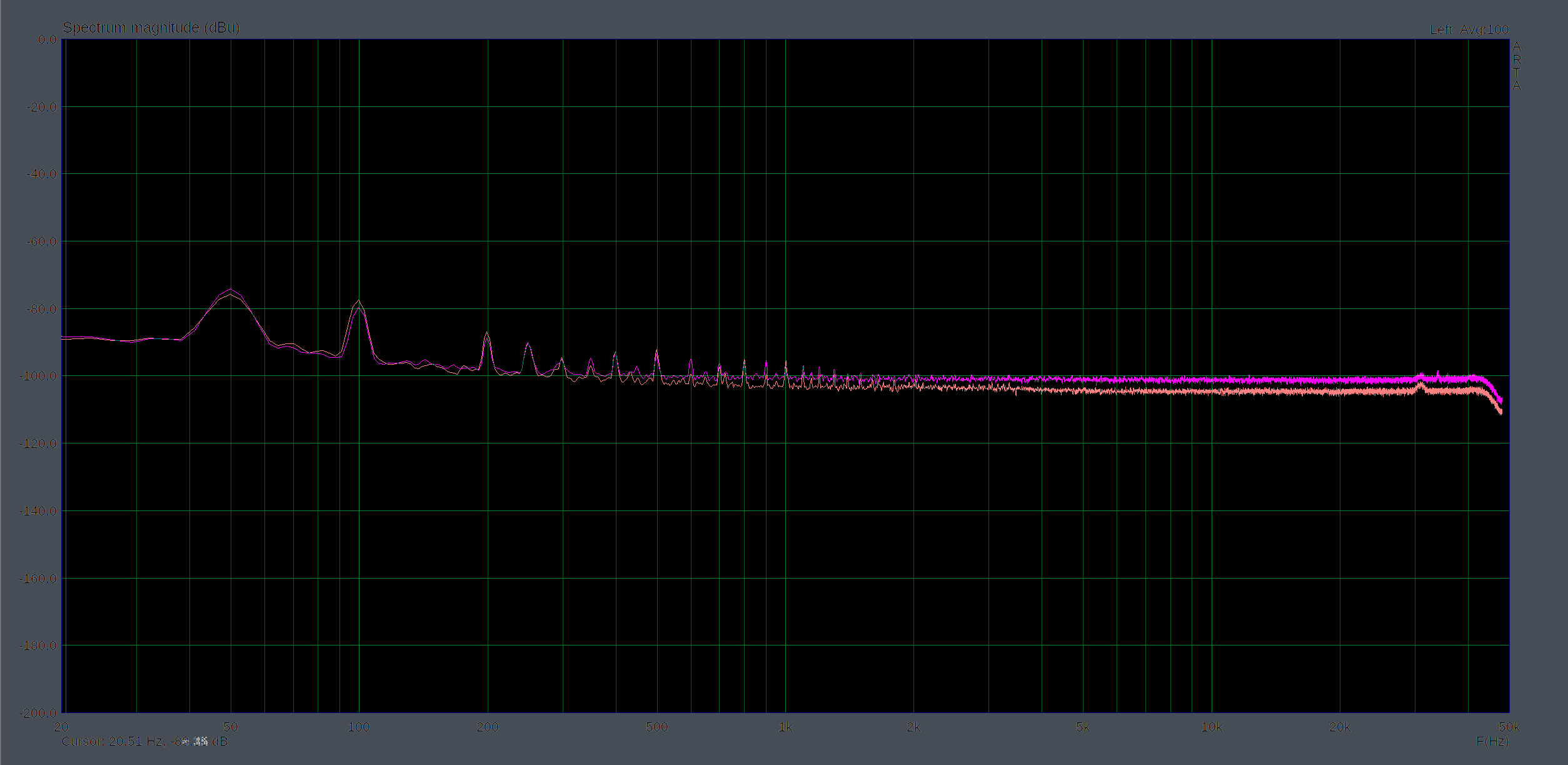Click the -160.0 level axis label
The height and width of the screenshot is (765, 1568).
pyautogui.click(x=38, y=579)
